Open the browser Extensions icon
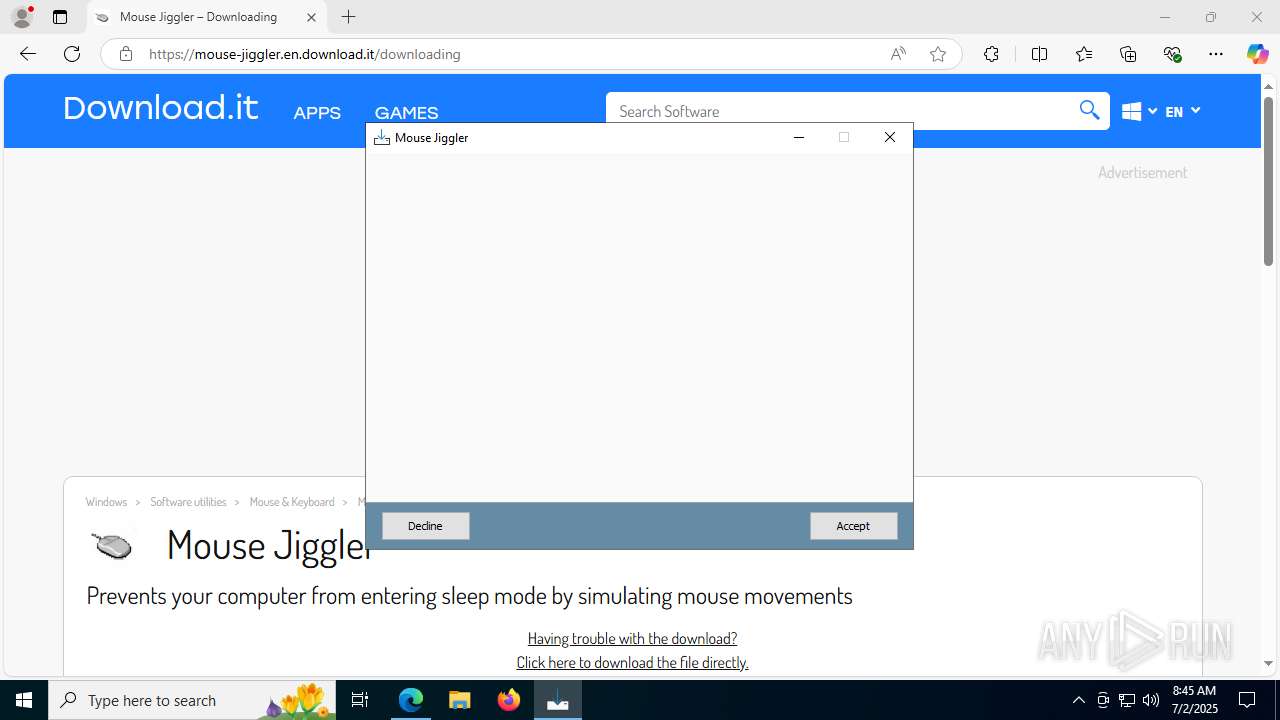Image resolution: width=1280 pixels, height=720 pixels. click(991, 54)
